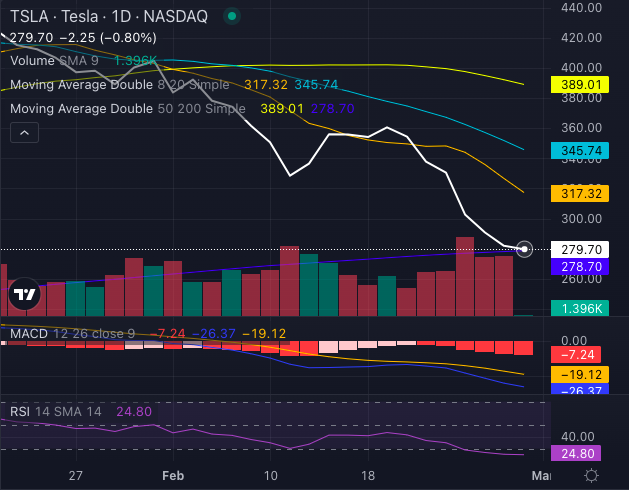Click the yellow 389.01 price label
This screenshot has height=490, width=629.
[x=579, y=86]
